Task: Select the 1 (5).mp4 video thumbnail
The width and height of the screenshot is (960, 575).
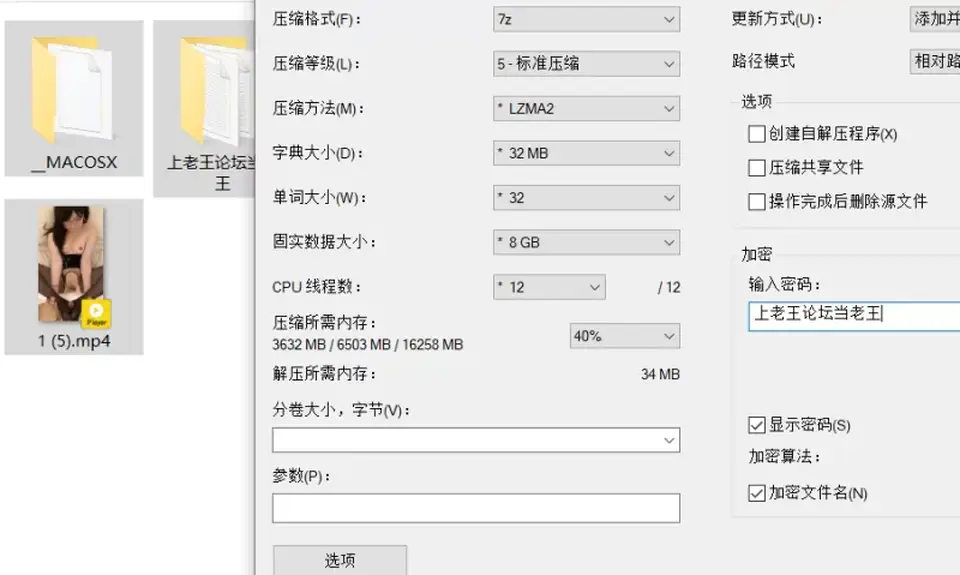Action: [73, 266]
